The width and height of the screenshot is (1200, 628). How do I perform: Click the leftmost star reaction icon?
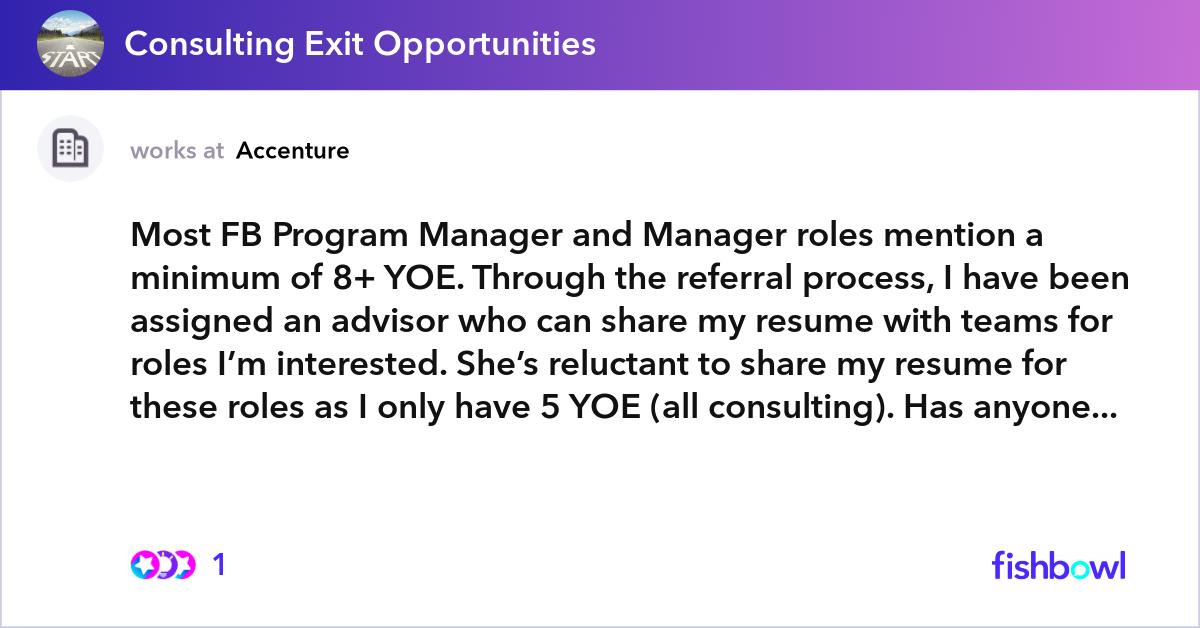tap(143, 566)
